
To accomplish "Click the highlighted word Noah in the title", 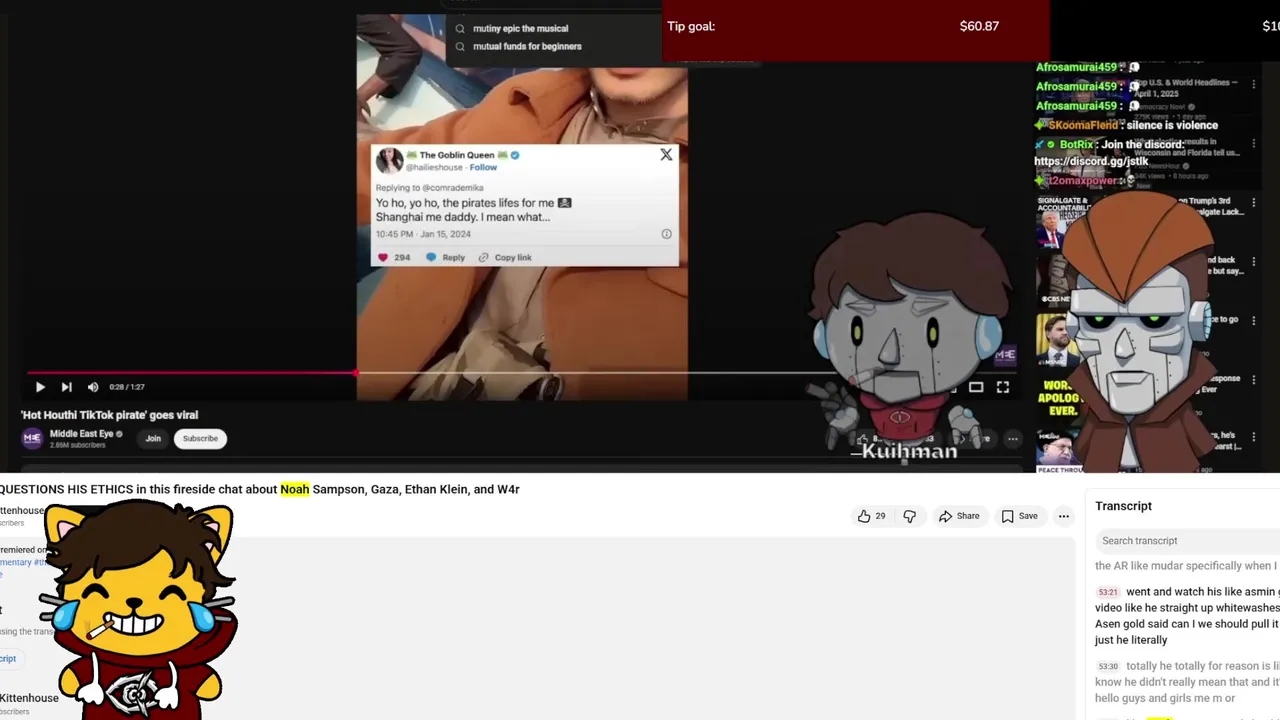I will pos(294,489).
